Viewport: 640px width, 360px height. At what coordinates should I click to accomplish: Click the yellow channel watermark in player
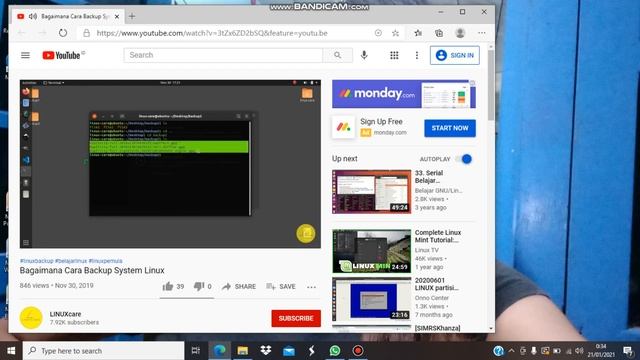pos(306,233)
